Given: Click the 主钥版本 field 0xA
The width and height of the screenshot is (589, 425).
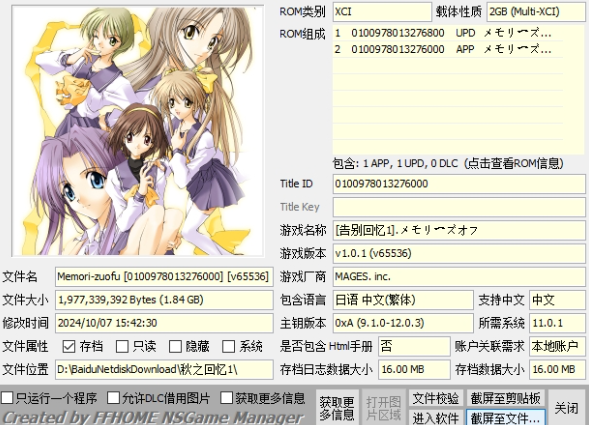Looking at the screenshot, I should pyautogui.click(x=403, y=323).
